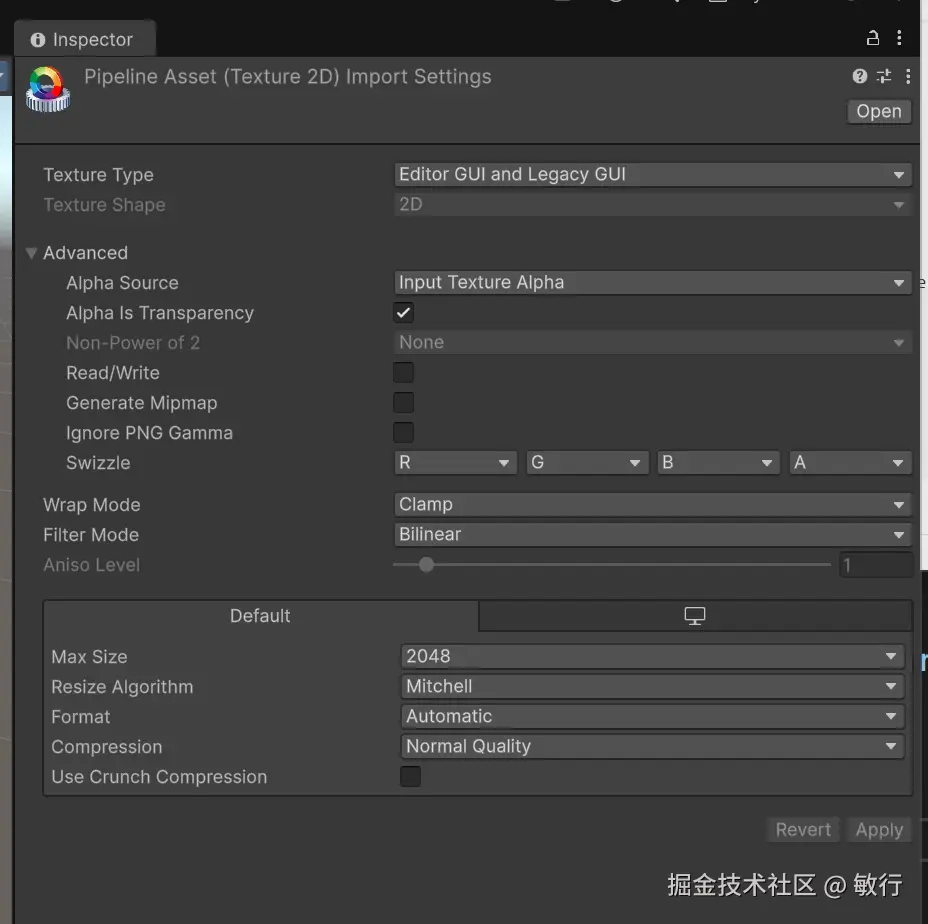This screenshot has height=924, width=928.
Task: Enable Generate Mipmap checkbox
Action: (403, 403)
